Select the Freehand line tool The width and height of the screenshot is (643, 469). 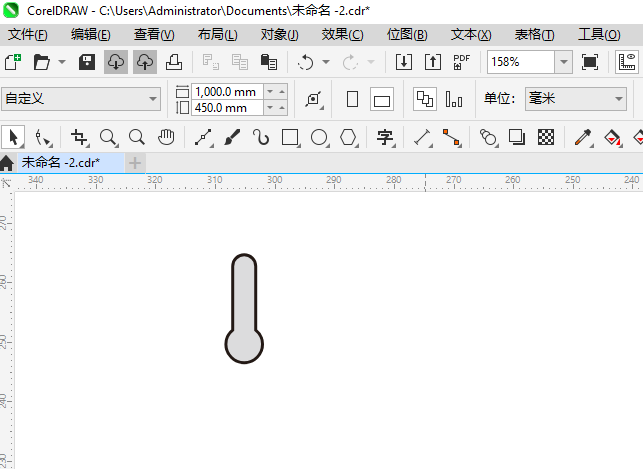[x=204, y=137]
